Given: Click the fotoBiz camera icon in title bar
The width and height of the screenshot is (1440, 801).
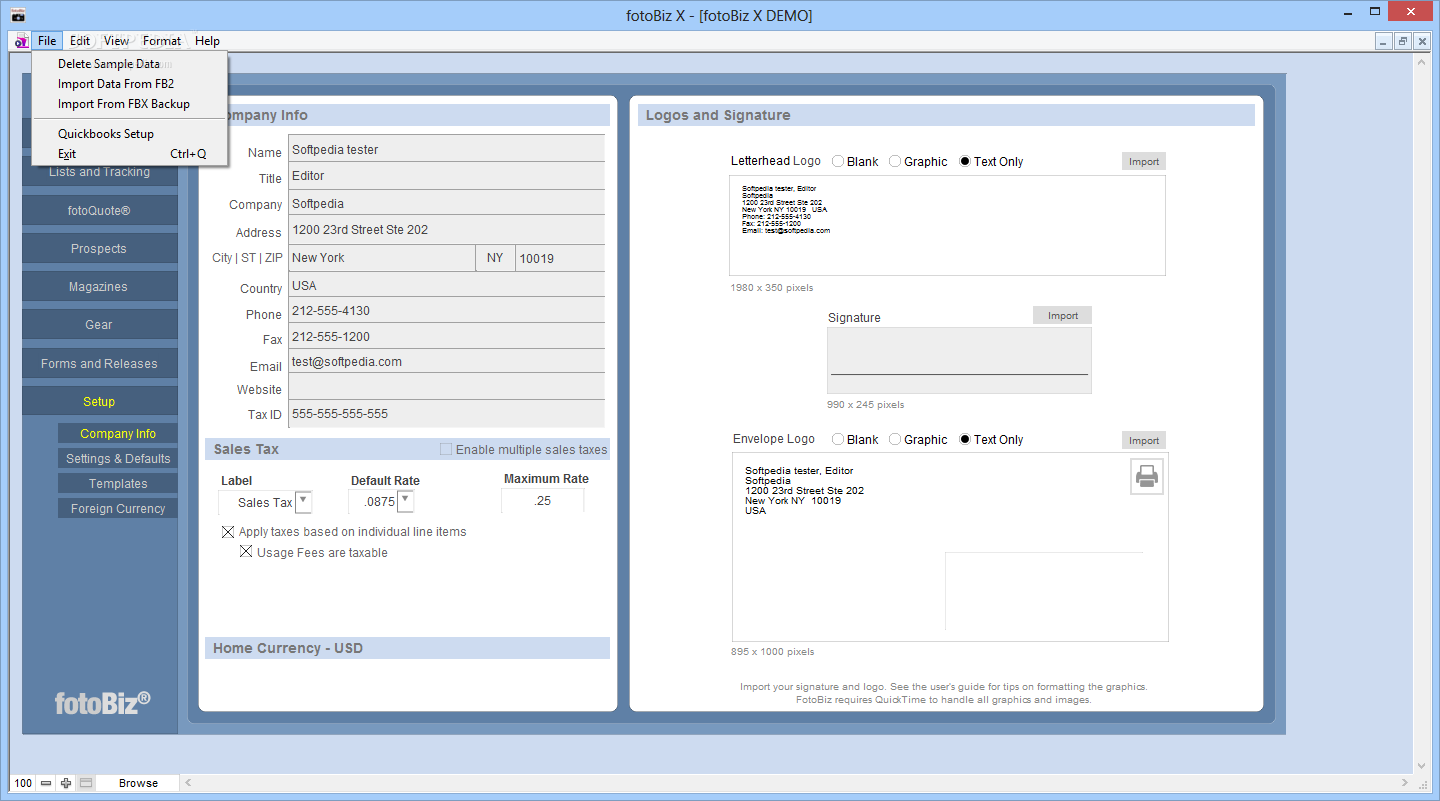Looking at the screenshot, I should (17, 15).
